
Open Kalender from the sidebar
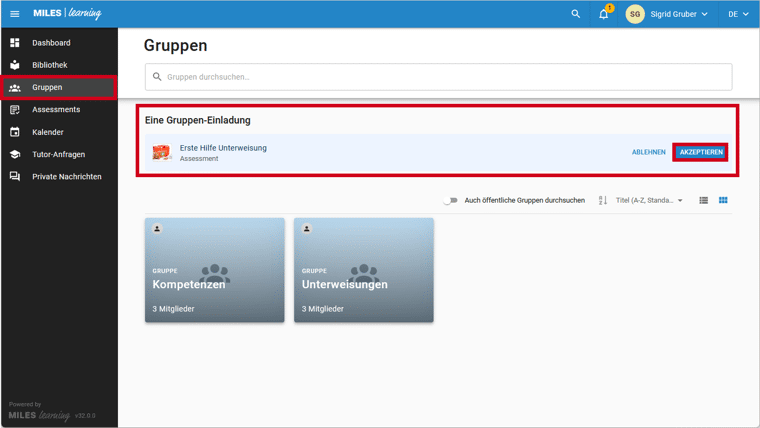click(48, 132)
